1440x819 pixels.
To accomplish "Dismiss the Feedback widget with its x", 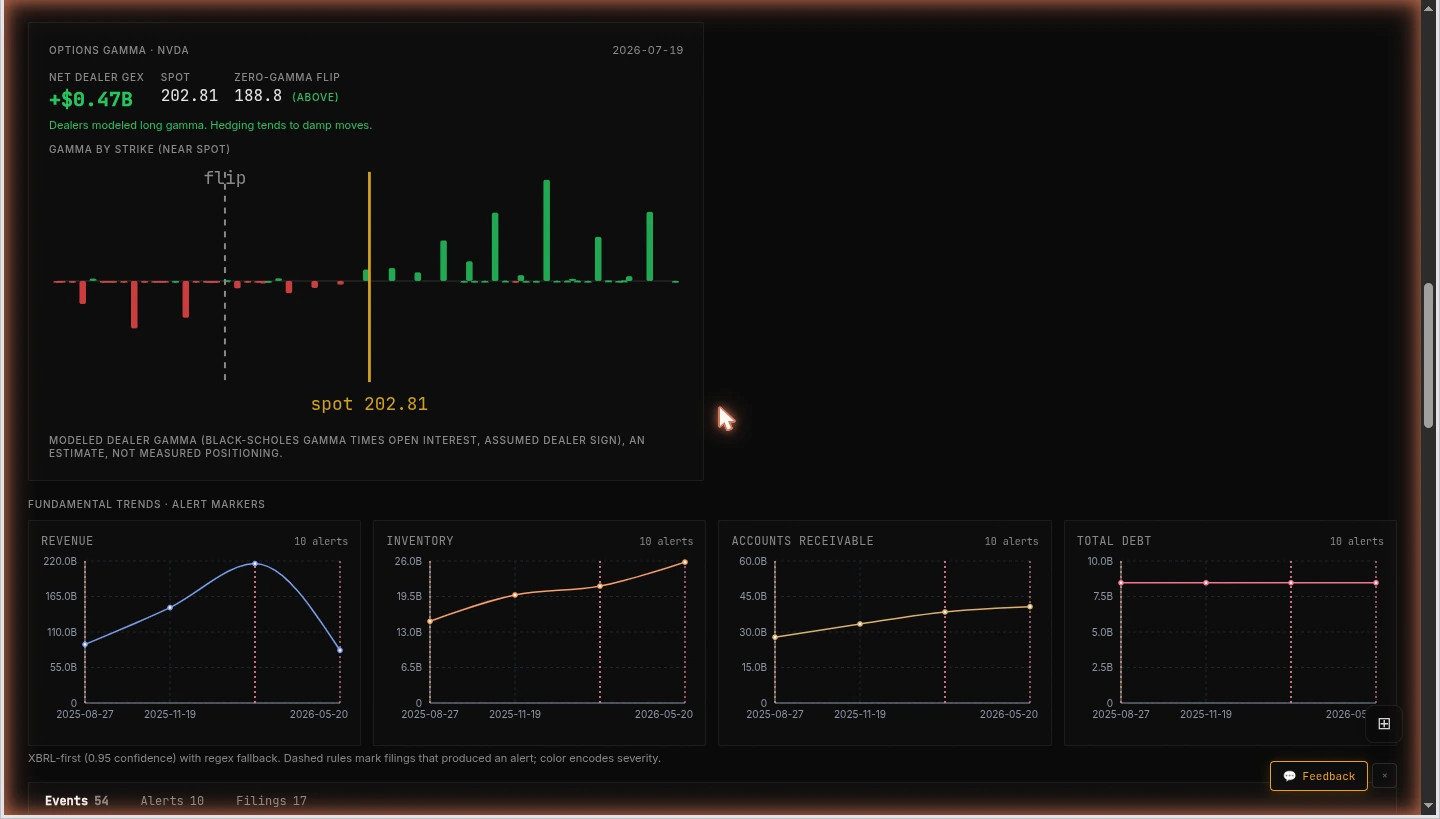I will (1384, 776).
